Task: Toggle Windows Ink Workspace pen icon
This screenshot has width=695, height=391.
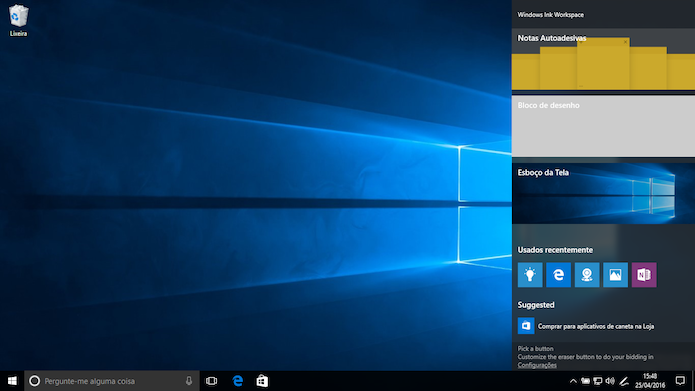Action: point(624,381)
